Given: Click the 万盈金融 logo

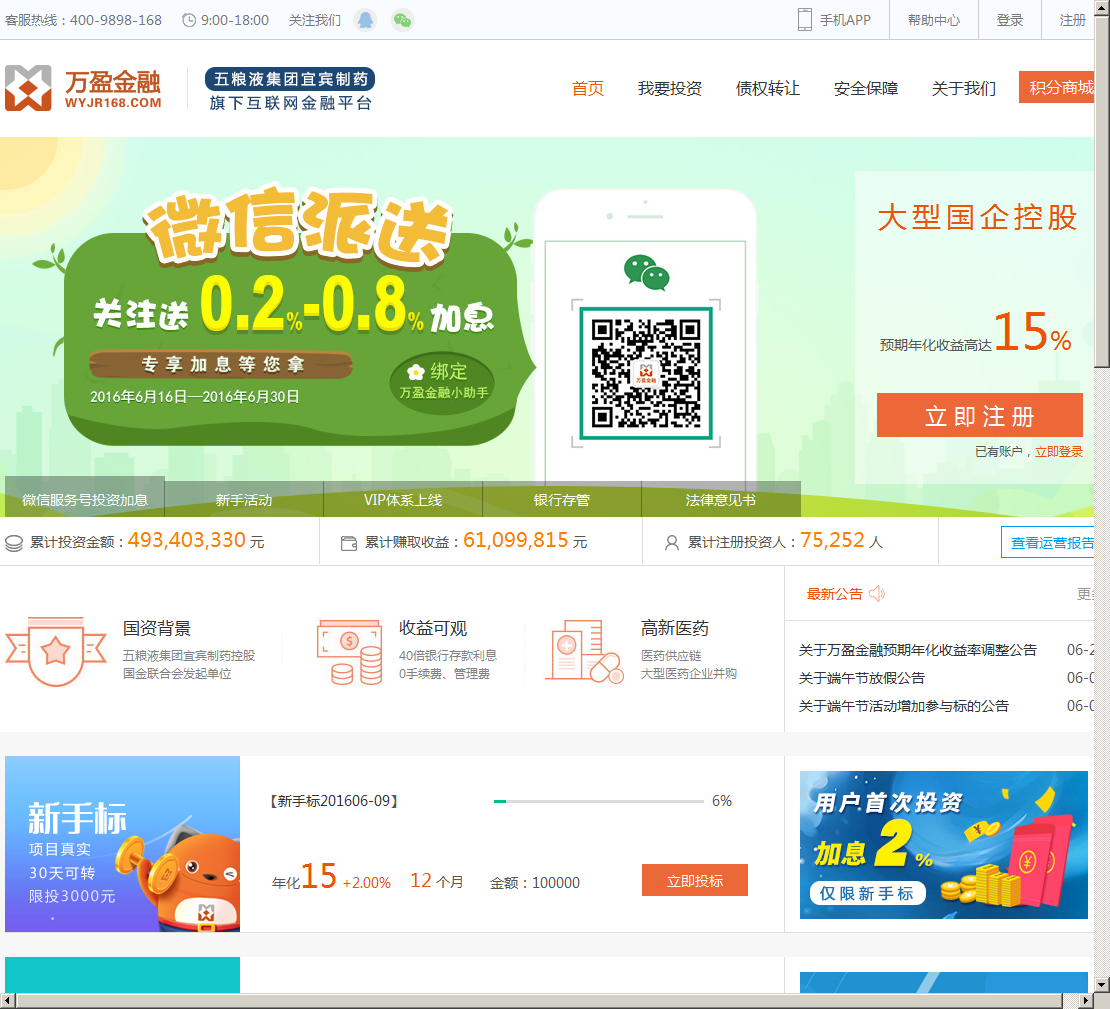Looking at the screenshot, I should 84,88.
